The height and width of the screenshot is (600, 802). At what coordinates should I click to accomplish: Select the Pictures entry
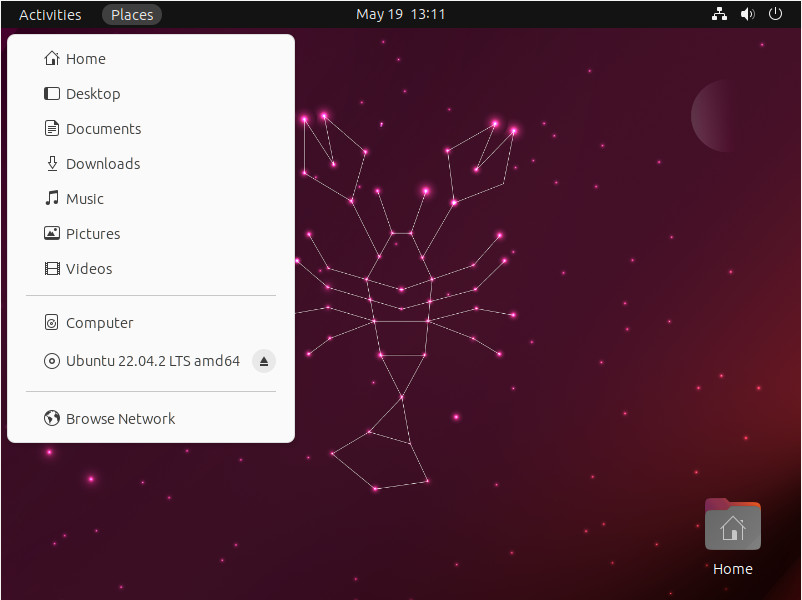point(92,233)
